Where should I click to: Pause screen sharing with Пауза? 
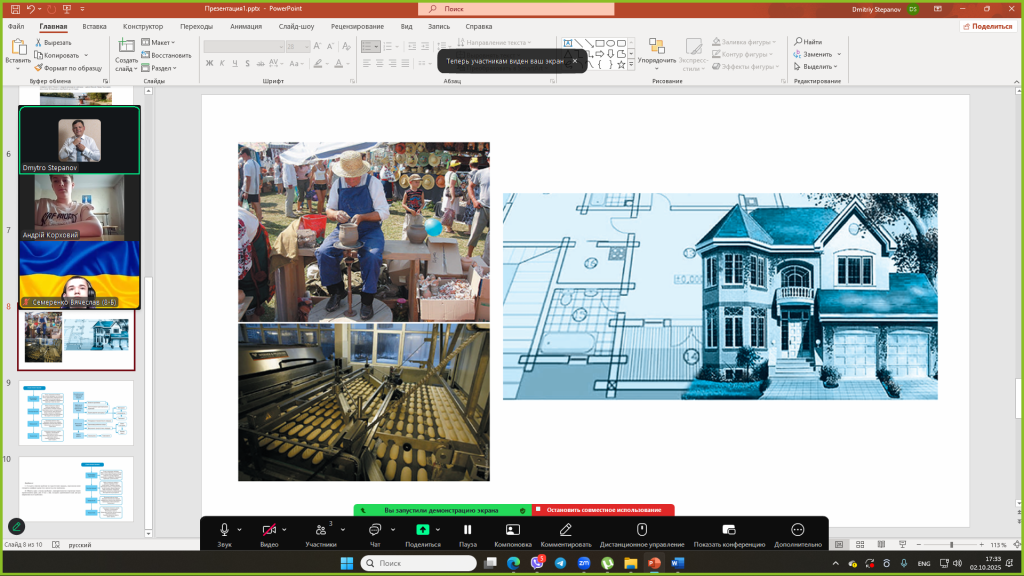tap(467, 530)
